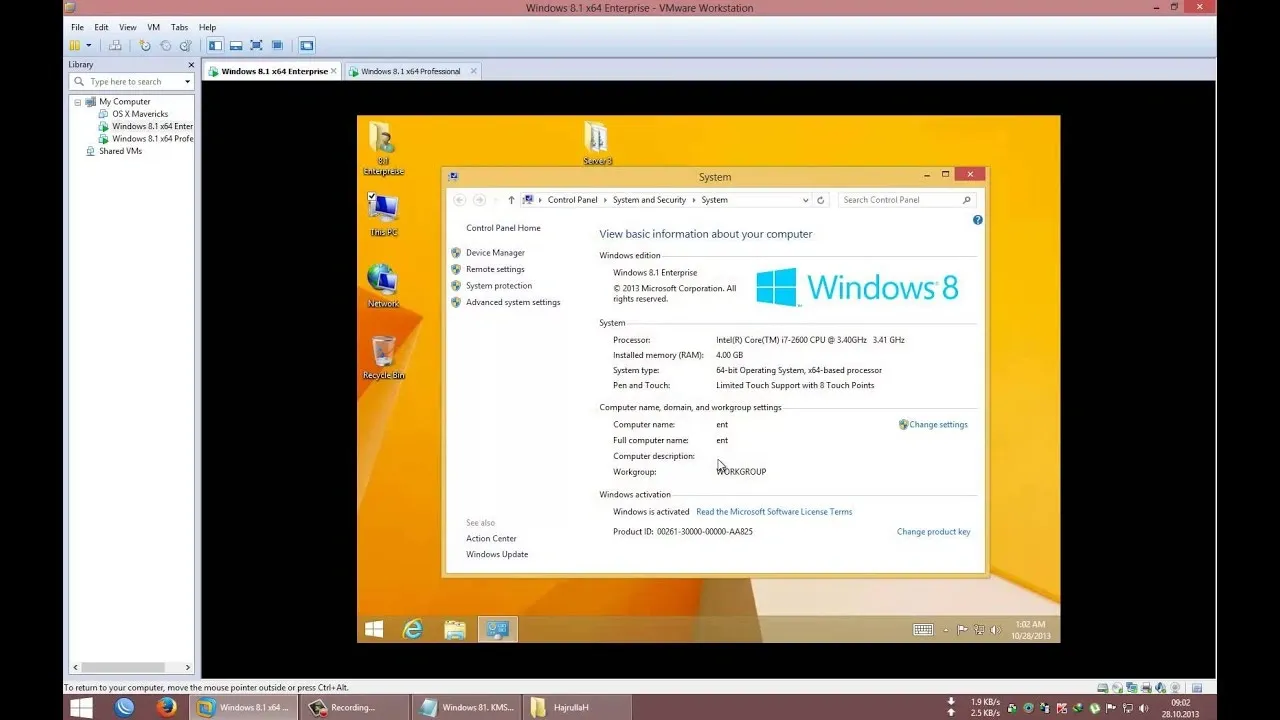
Task: Click Read the Microsoft Software License Terms
Action: pyautogui.click(x=774, y=511)
